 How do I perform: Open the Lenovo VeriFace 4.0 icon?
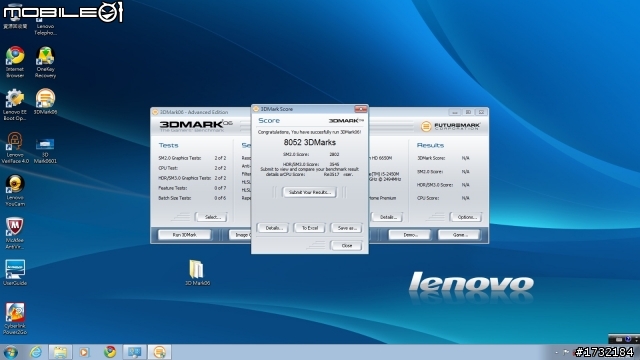click(15, 148)
